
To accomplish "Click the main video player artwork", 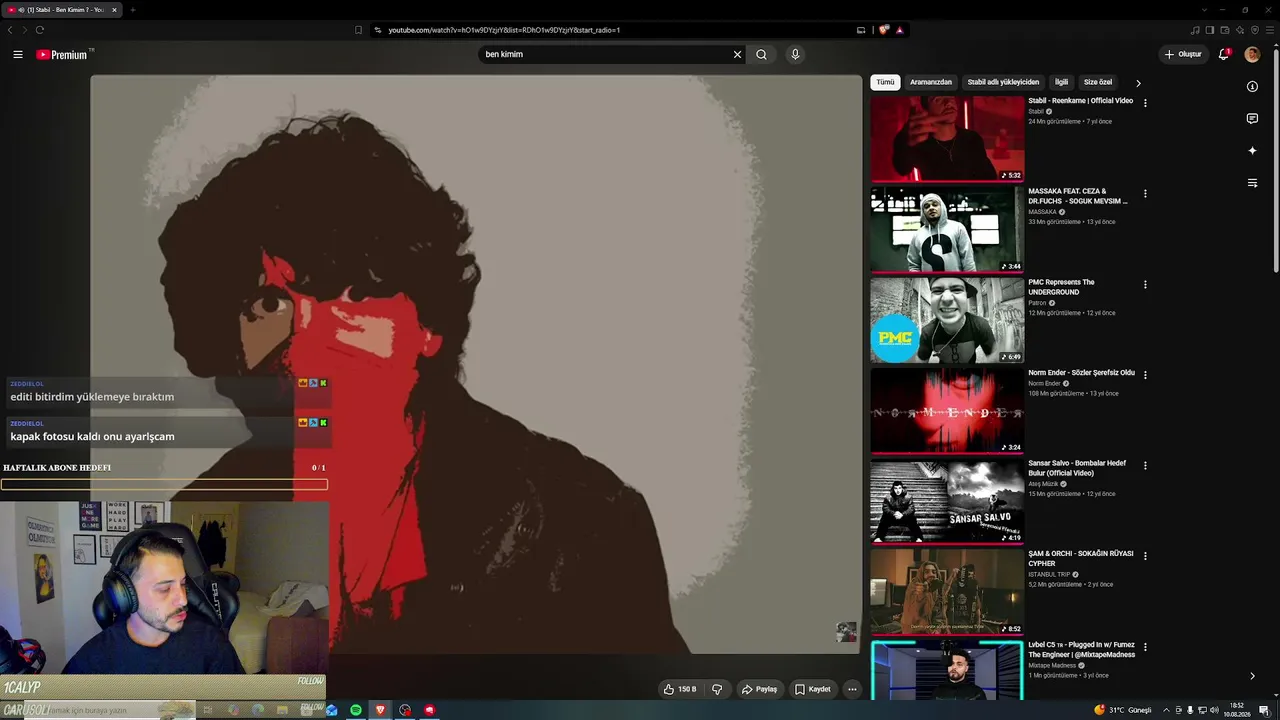I will 476,364.
